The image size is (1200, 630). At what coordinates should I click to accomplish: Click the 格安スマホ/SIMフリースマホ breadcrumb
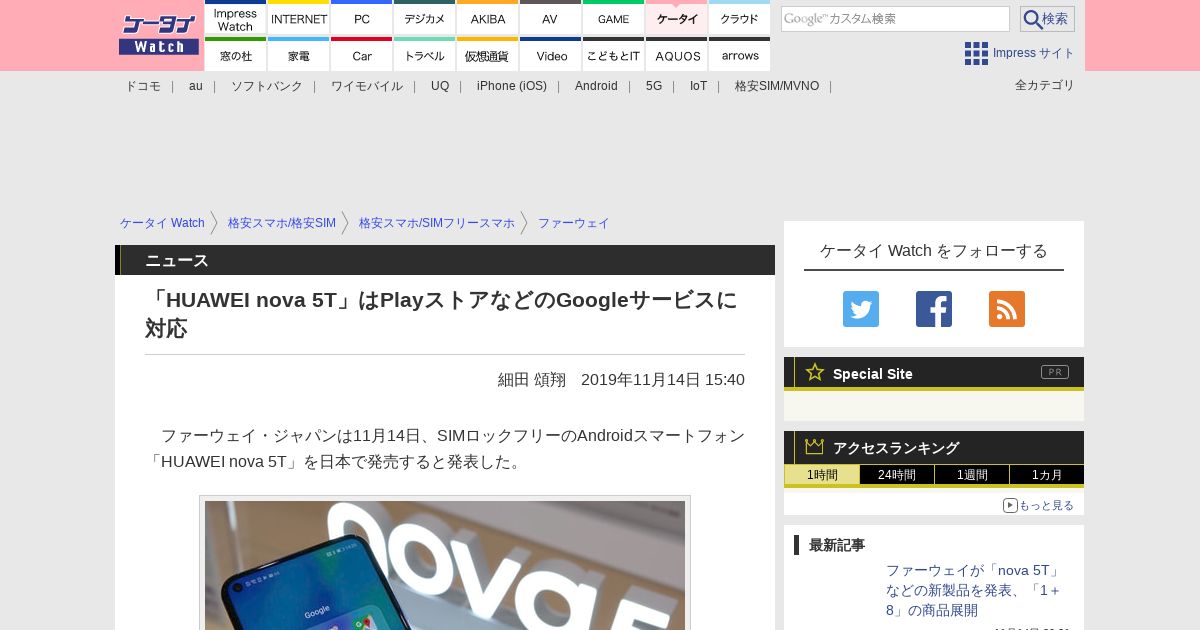tap(437, 223)
